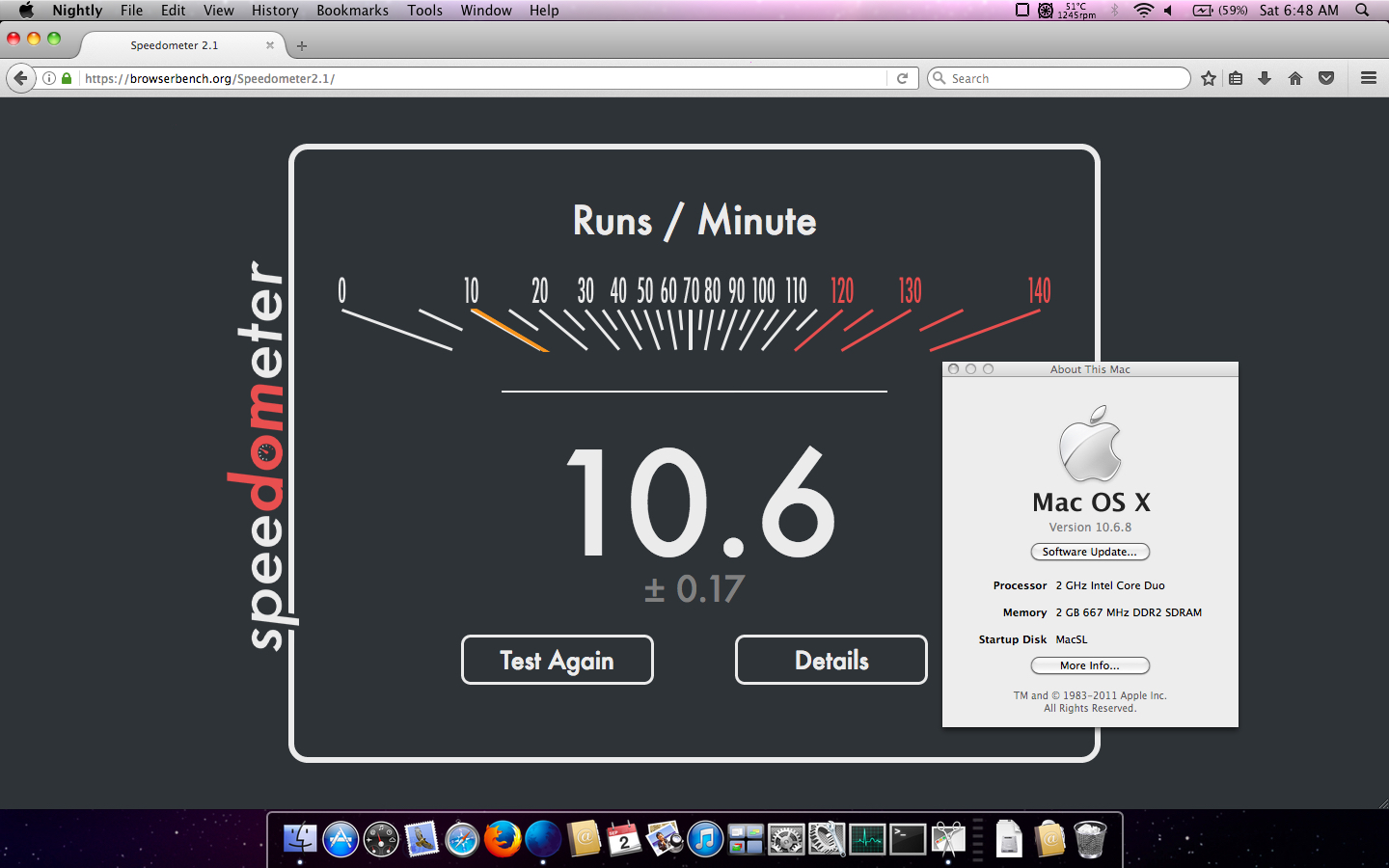Open the Tools menu
This screenshot has height=868, width=1389.
click(425, 10)
